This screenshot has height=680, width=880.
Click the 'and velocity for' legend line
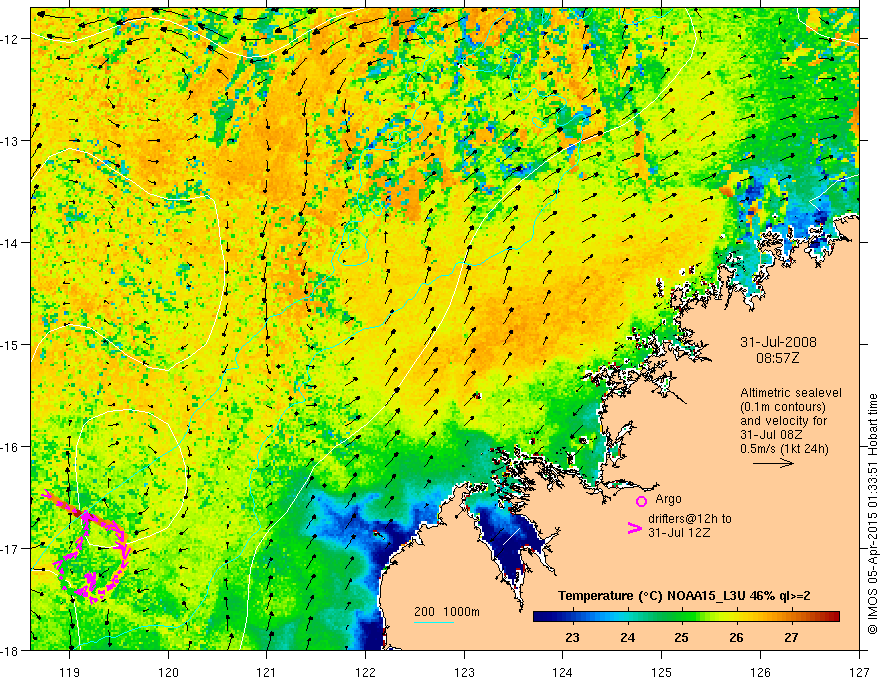[x=783, y=421]
